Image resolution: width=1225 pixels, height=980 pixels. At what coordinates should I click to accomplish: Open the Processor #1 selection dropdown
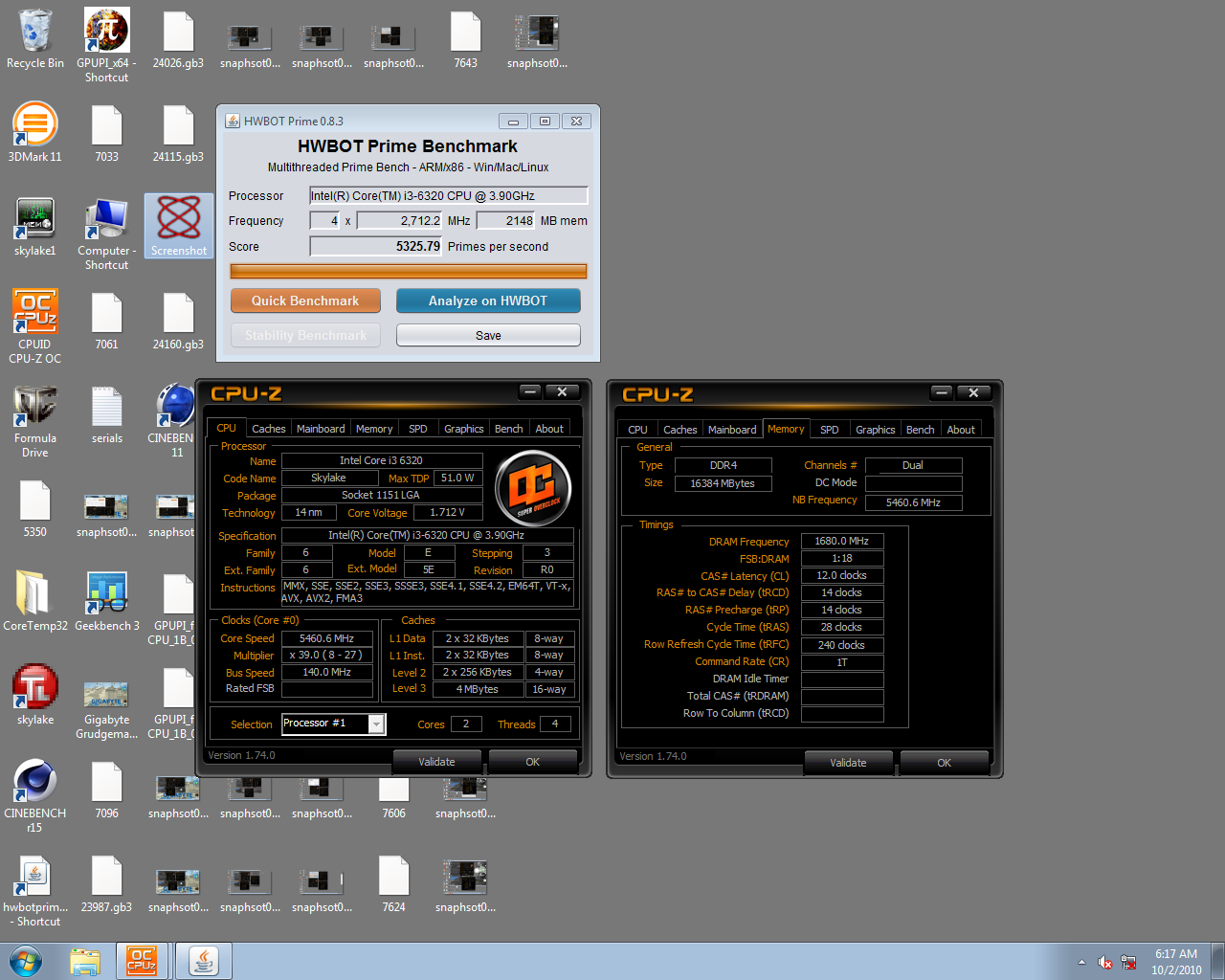point(333,724)
